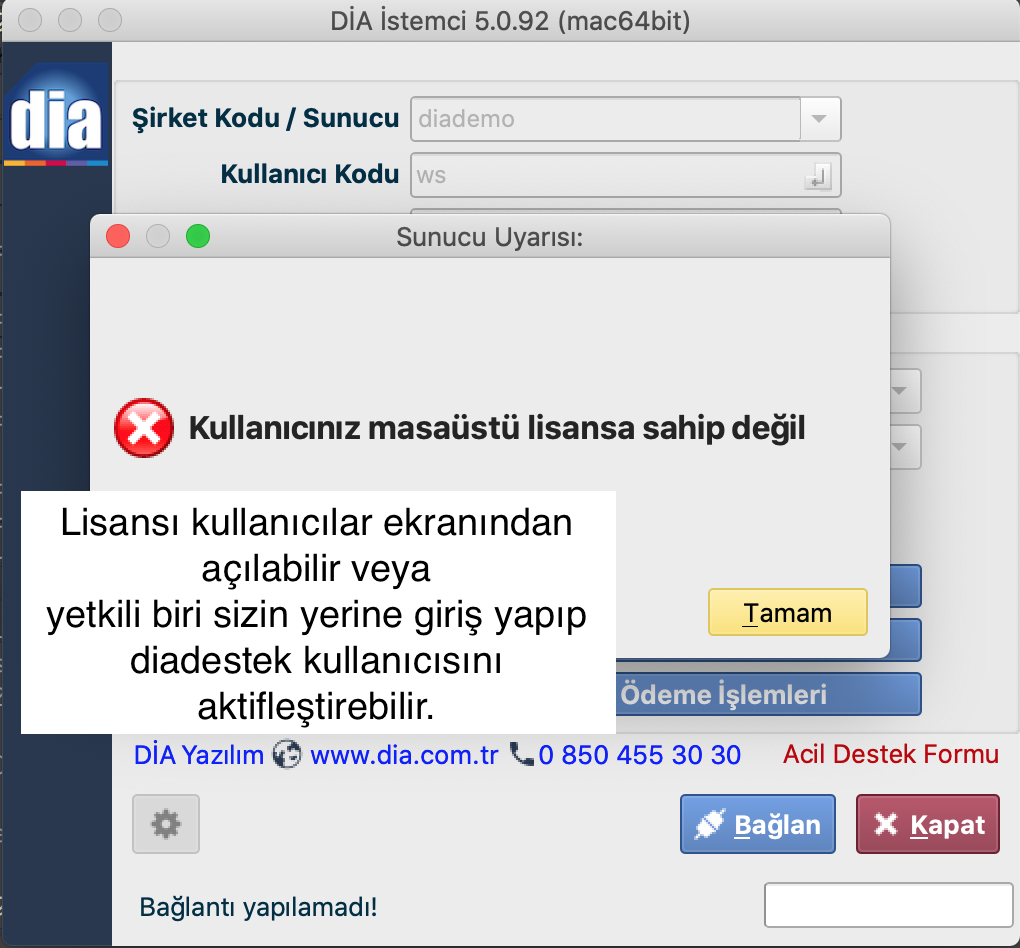Click green zoom button on Sunucu Uyarısı dialog
The image size is (1020, 948).
point(198,237)
